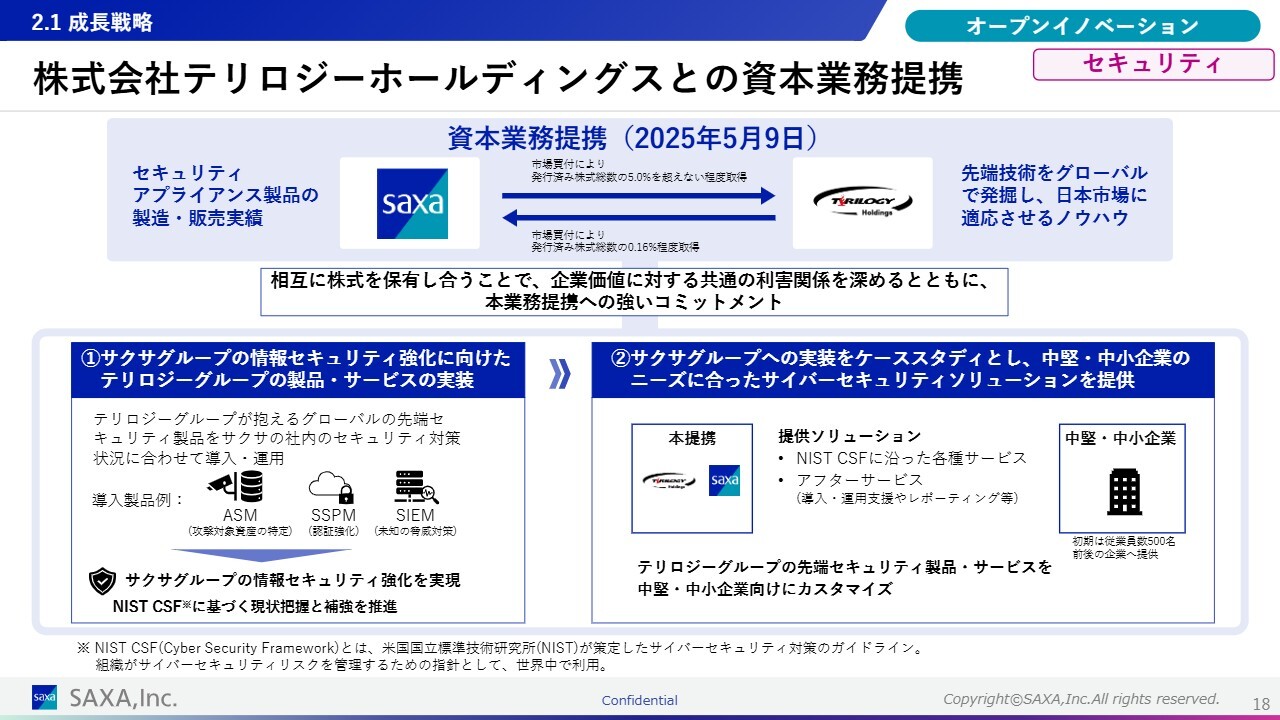
Task: Click the page number 18
Action: (1261, 704)
